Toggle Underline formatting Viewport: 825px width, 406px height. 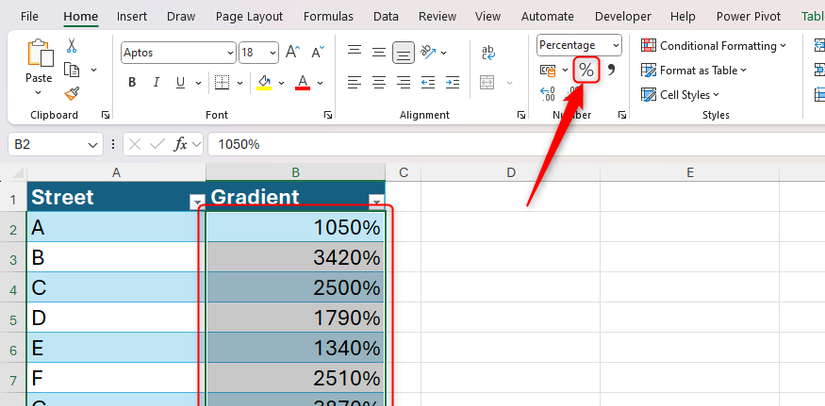click(180, 83)
